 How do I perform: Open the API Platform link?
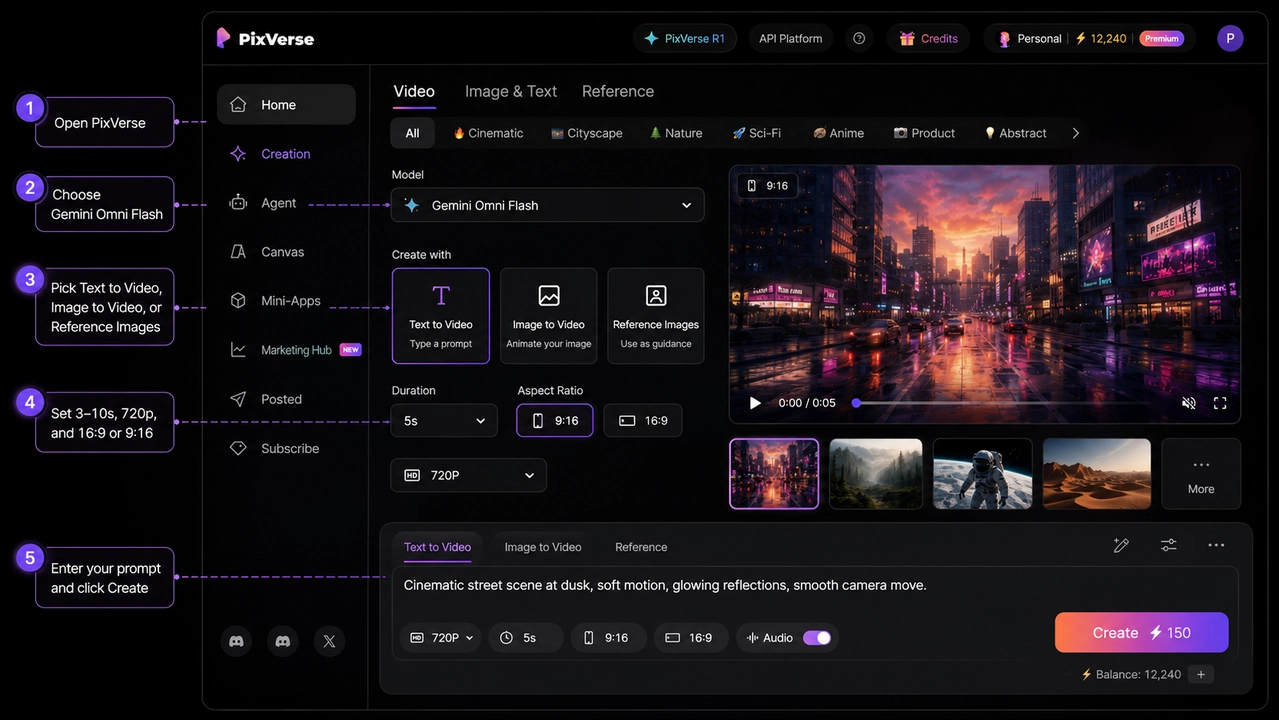pos(790,38)
